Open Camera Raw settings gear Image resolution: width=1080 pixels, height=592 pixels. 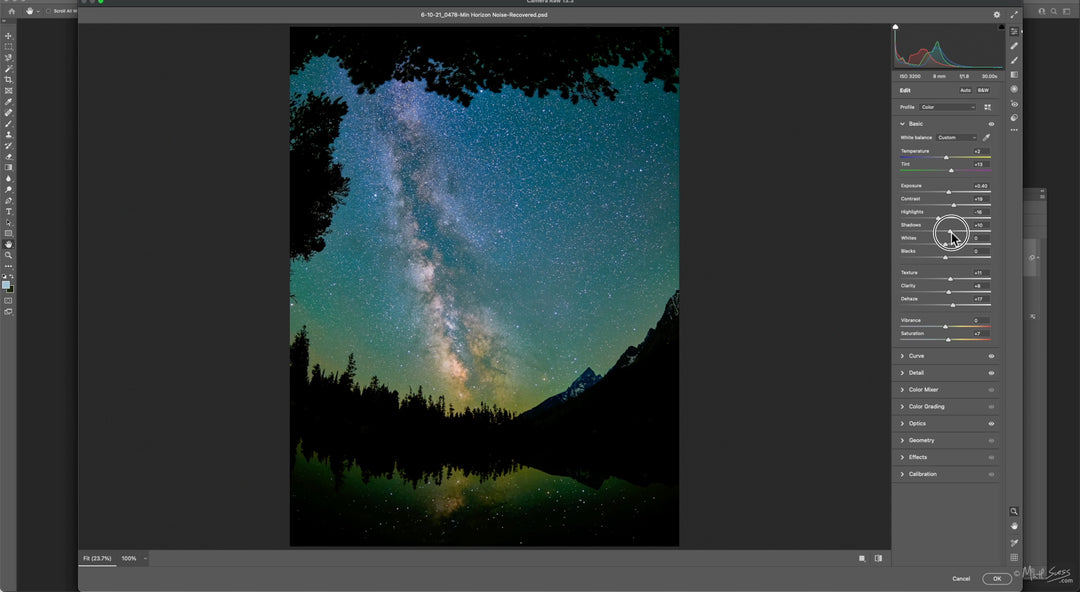pos(996,15)
